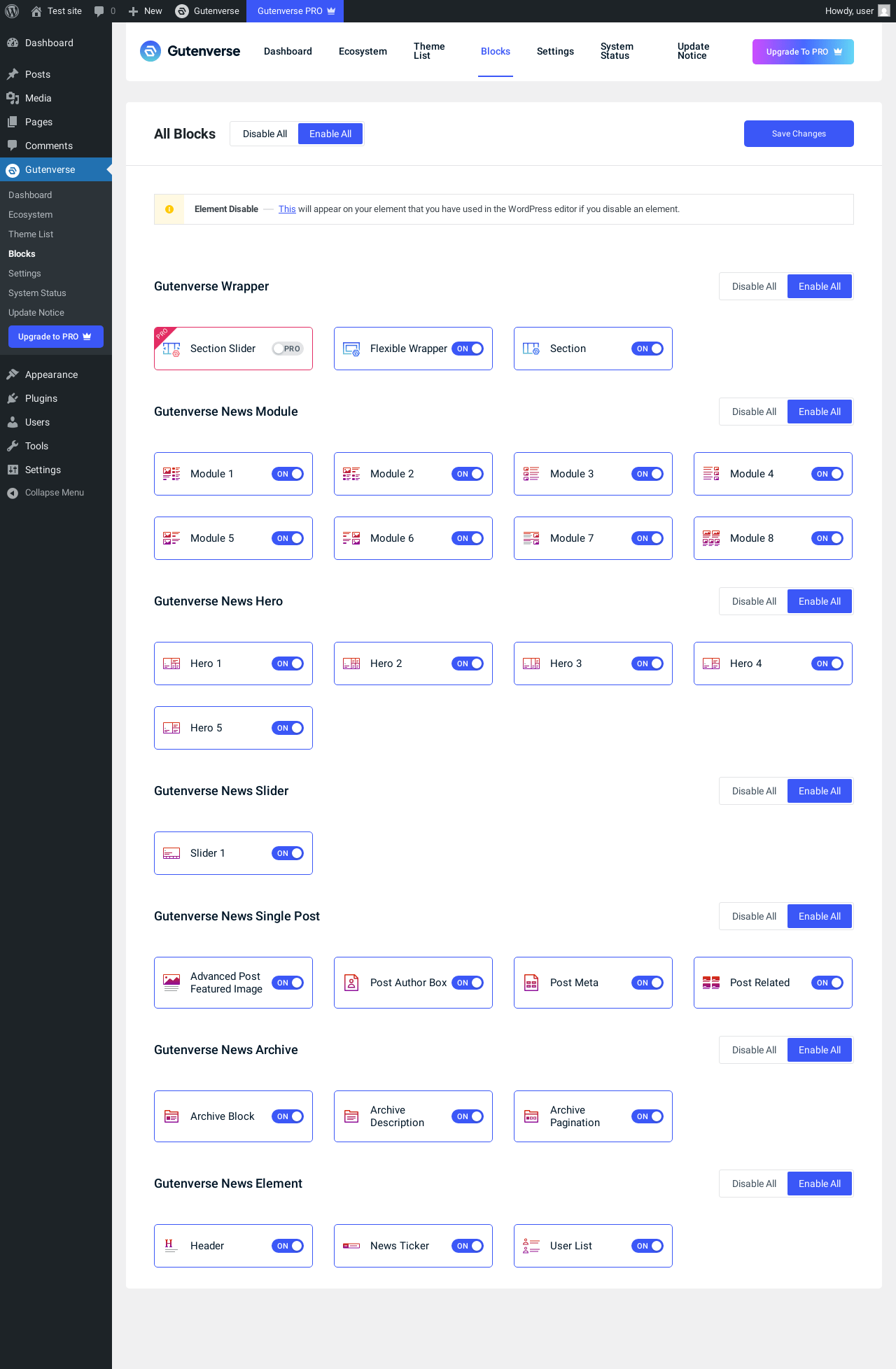The width and height of the screenshot is (896, 1369).
Task: Toggle the Hero 5 switch
Action: [x=288, y=728]
